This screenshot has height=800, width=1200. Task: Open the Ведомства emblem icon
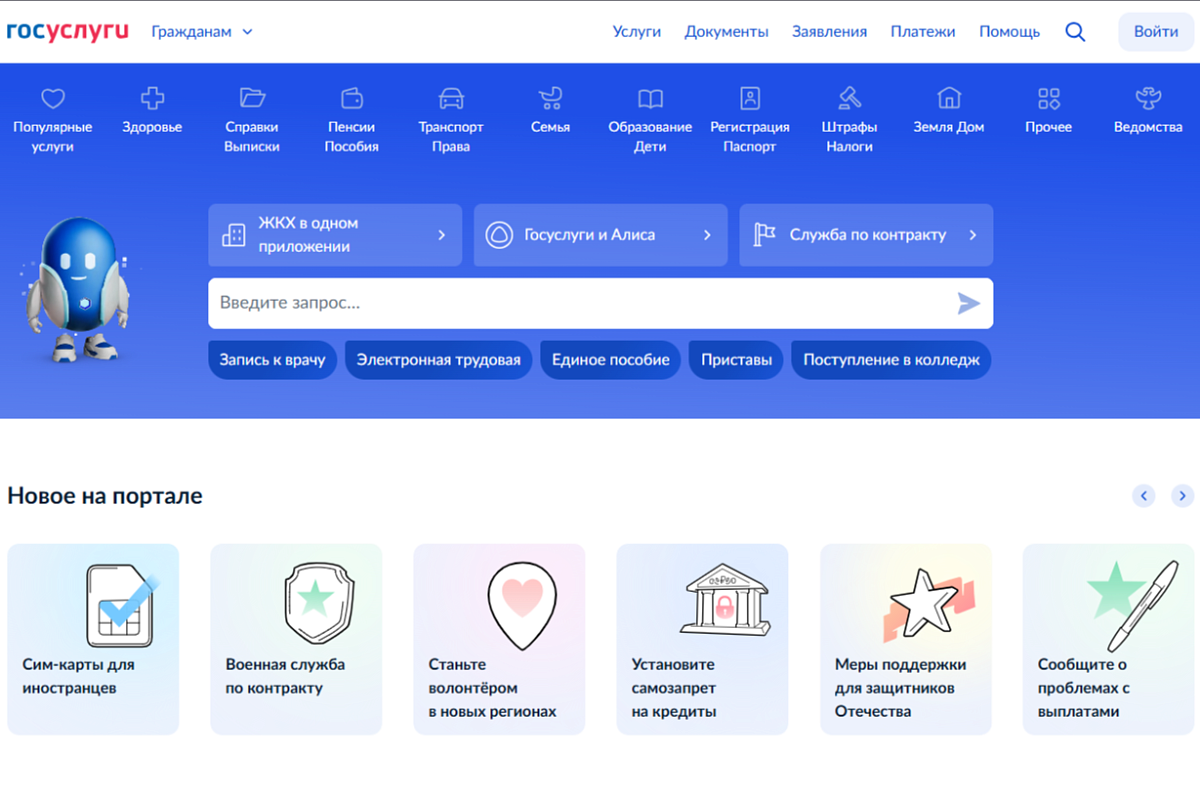[1148, 98]
